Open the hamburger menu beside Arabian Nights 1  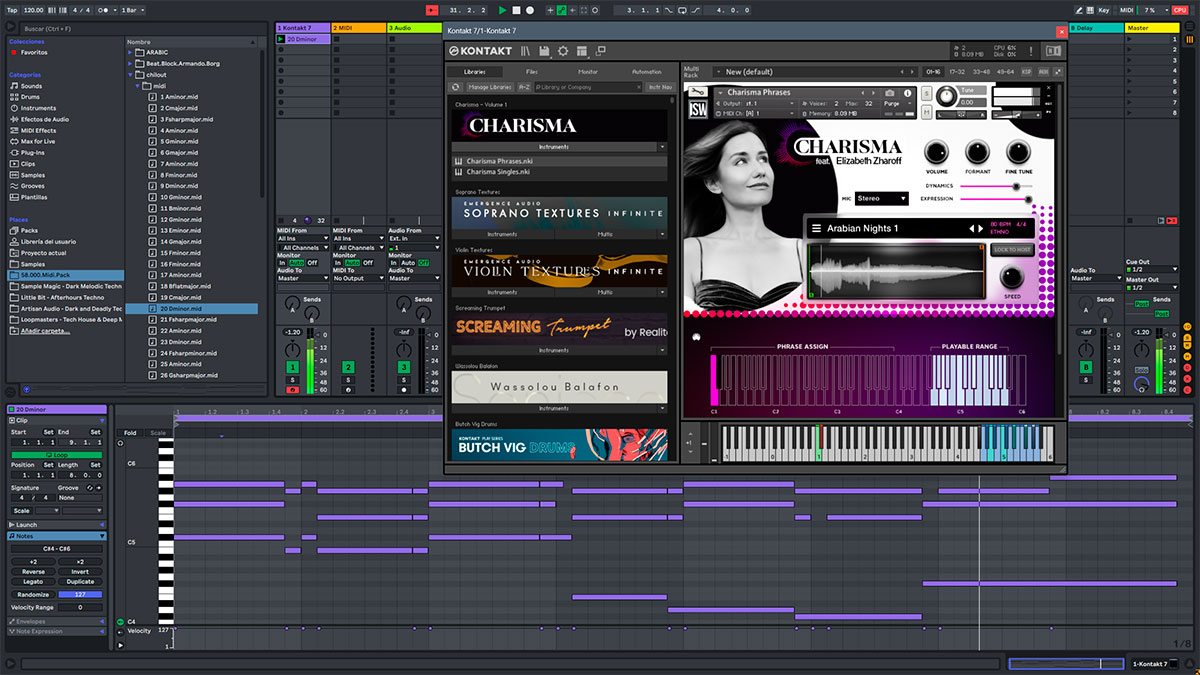[x=816, y=229]
